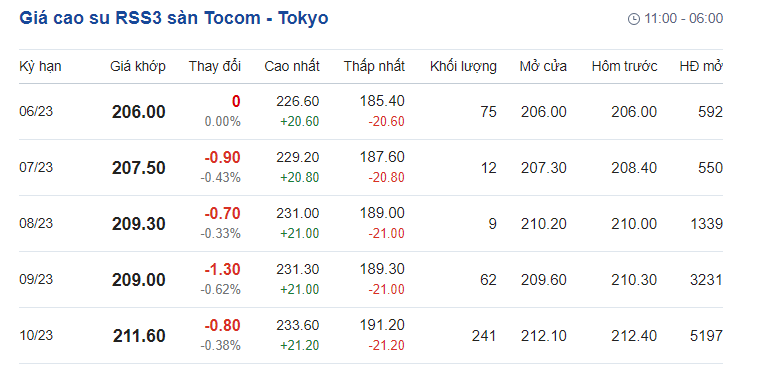Select the 5197 open interest value
Image resolution: width=762 pixels, height=383 pixels.
706,335
